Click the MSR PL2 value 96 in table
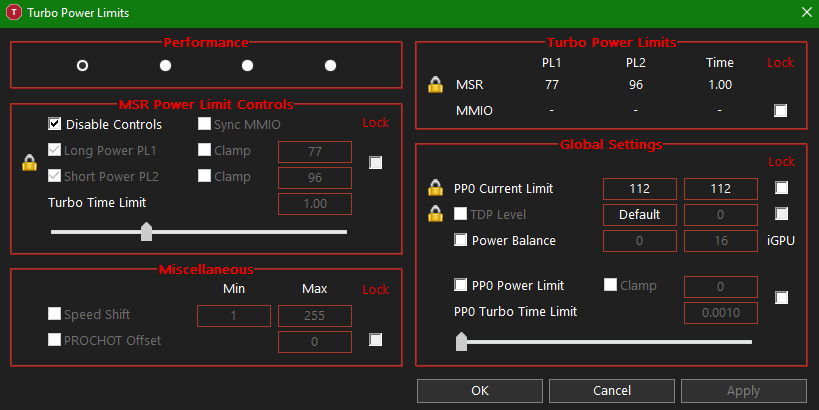Image resolution: width=819 pixels, height=410 pixels. tap(636, 85)
